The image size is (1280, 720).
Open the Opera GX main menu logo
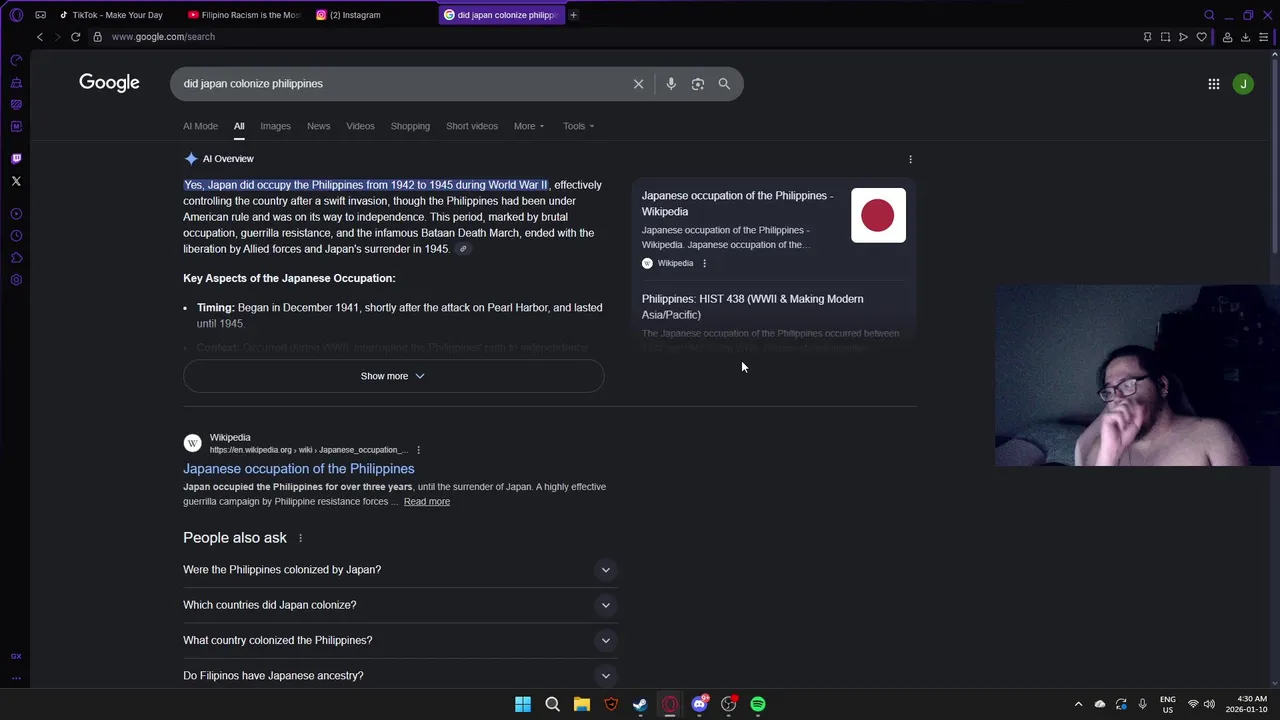coord(16,15)
